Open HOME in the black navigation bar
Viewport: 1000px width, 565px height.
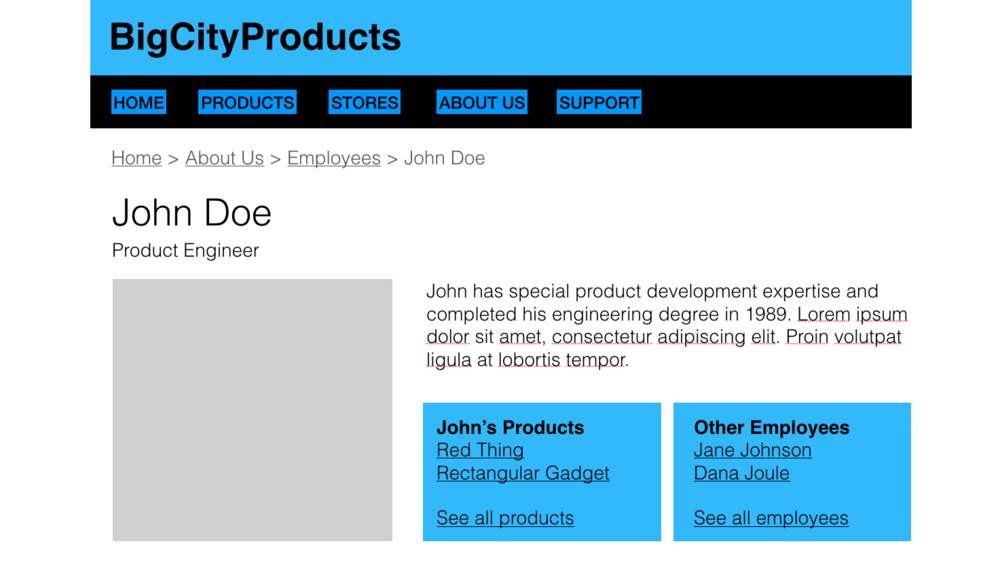139,102
